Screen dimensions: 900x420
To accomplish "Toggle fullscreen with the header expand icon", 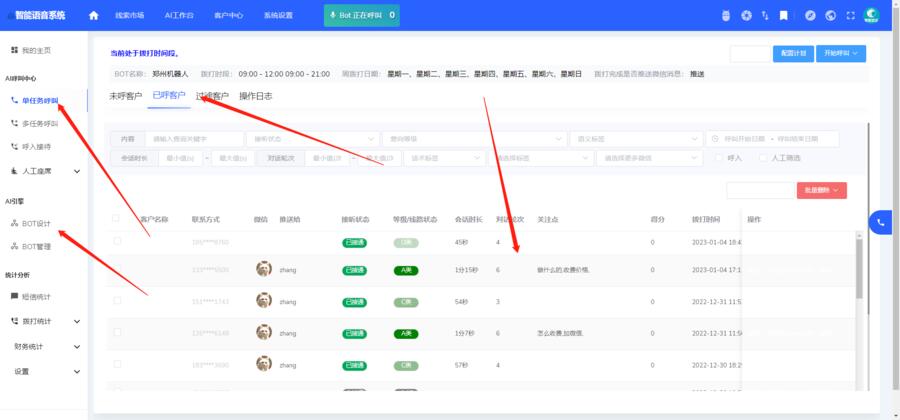I will click(x=850, y=15).
